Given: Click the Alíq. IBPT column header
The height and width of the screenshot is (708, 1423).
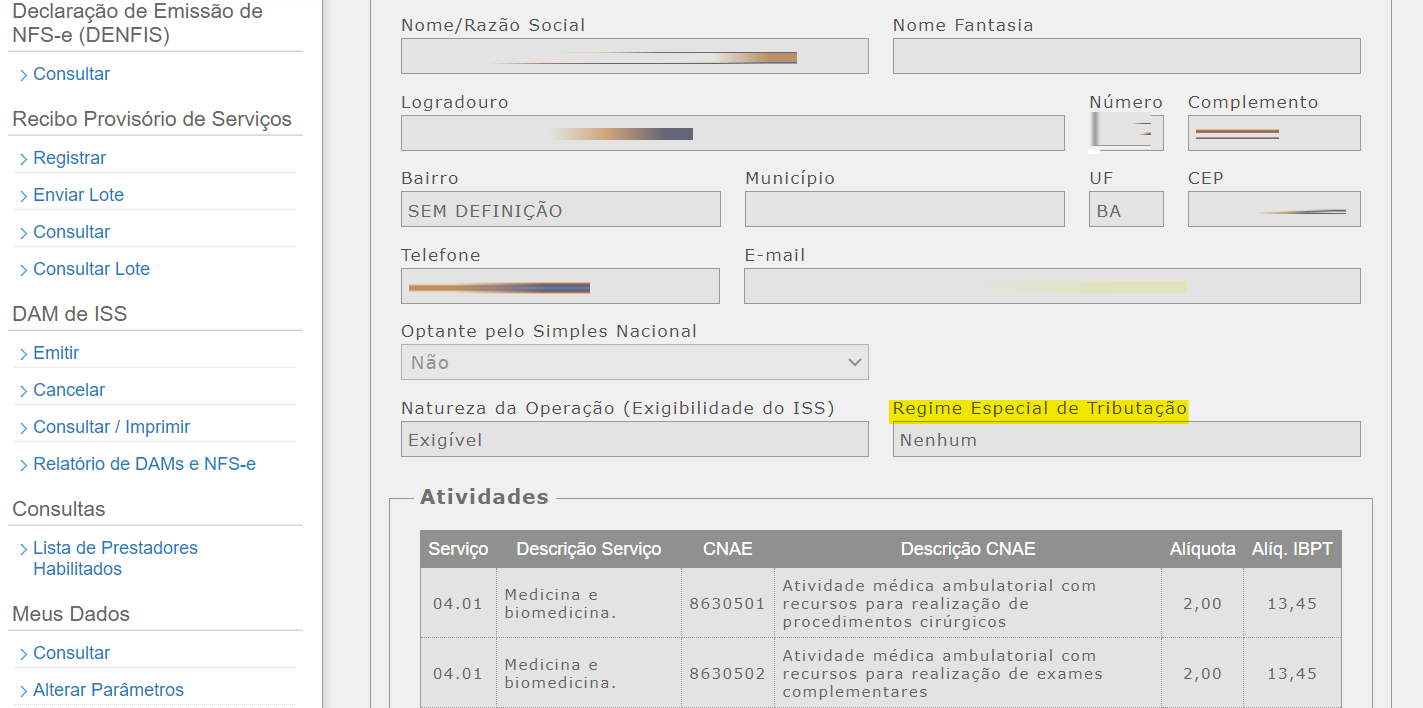Looking at the screenshot, I should [1293, 549].
